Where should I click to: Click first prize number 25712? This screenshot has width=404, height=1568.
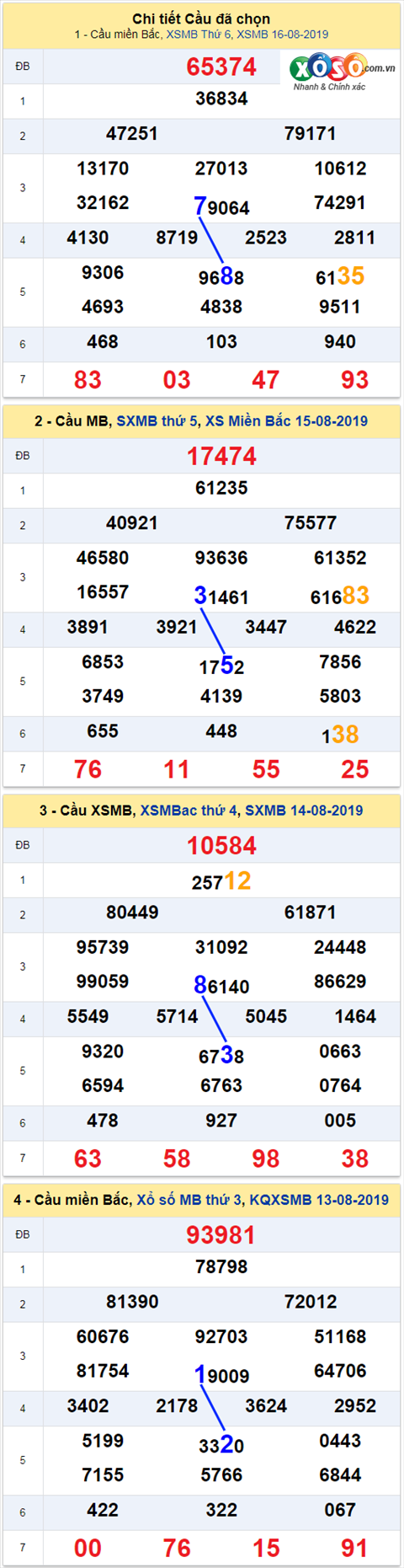pyautogui.click(x=221, y=880)
